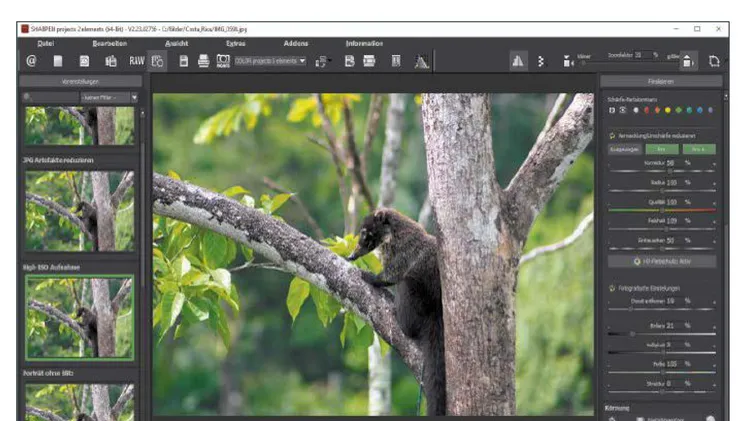The image size is (750, 421).
Task: Open the Information menu
Action: pos(364,43)
